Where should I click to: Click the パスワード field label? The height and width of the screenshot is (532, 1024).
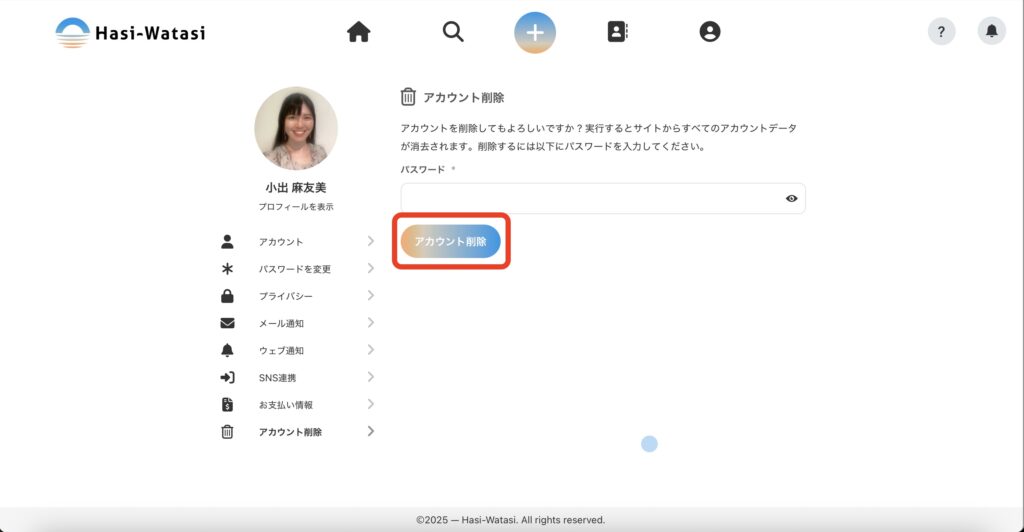(423, 169)
